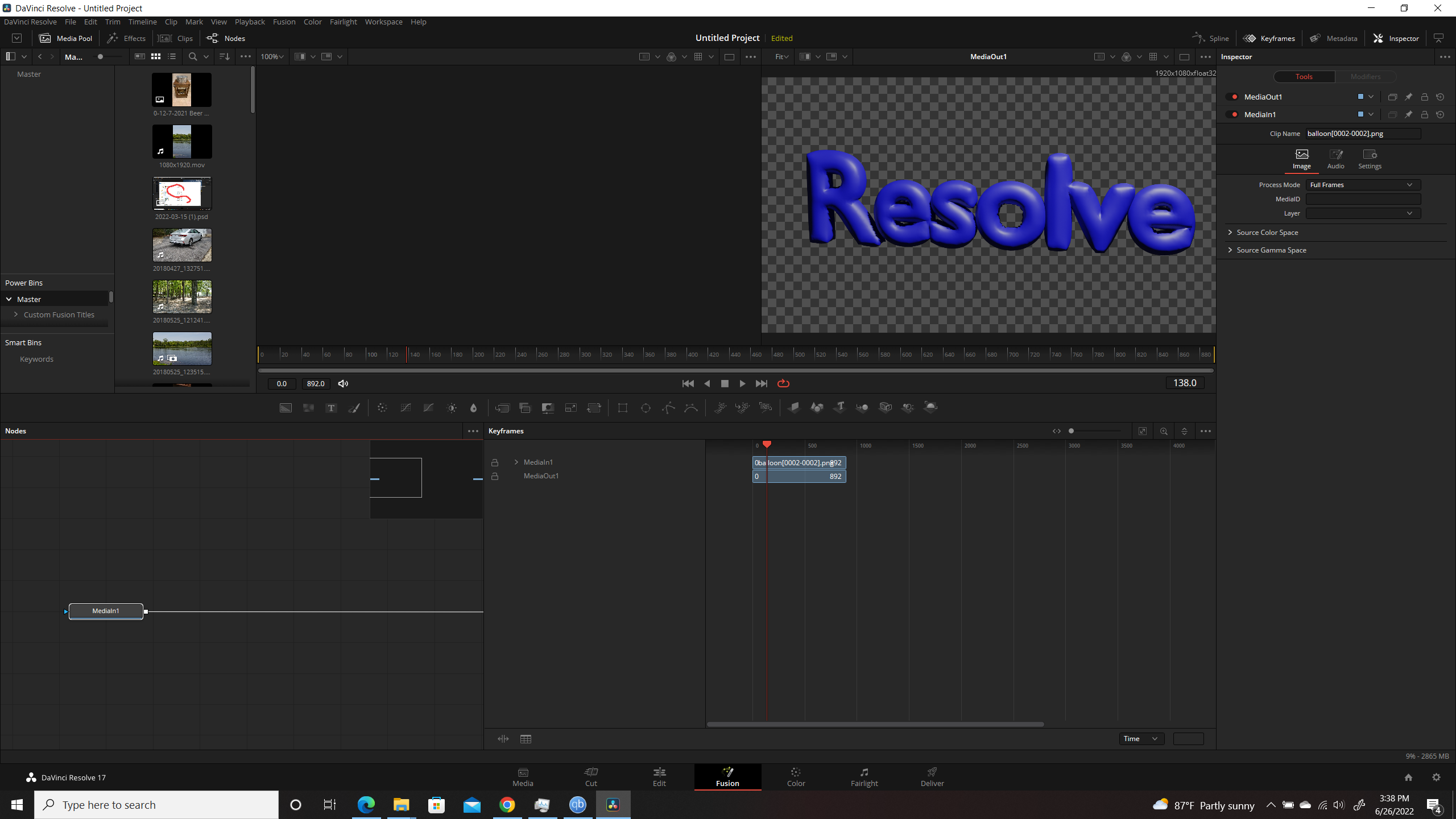Jump to first frame button

click(688, 383)
